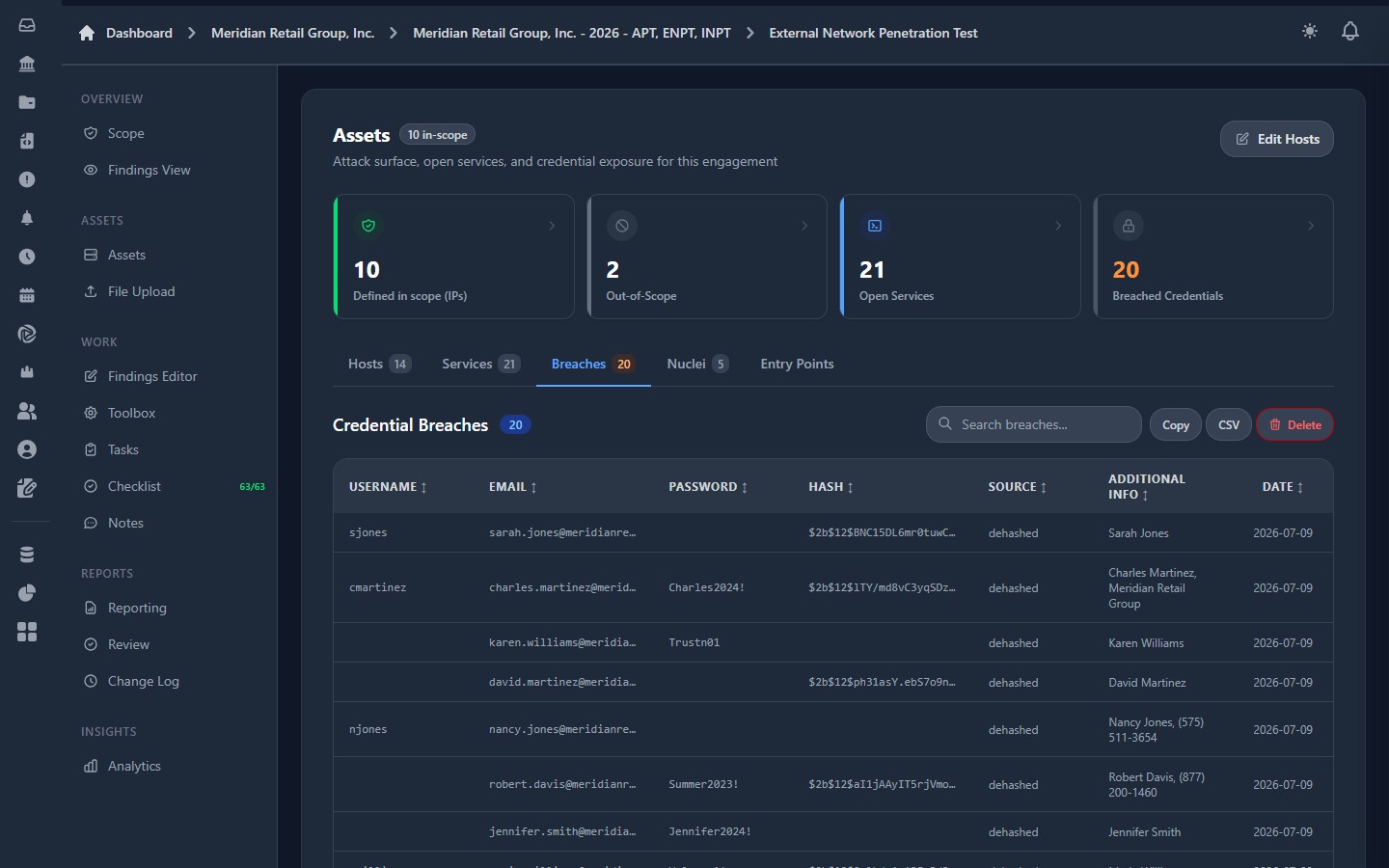Sort table by ADDITIONAL INFO column

(x=1147, y=486)
